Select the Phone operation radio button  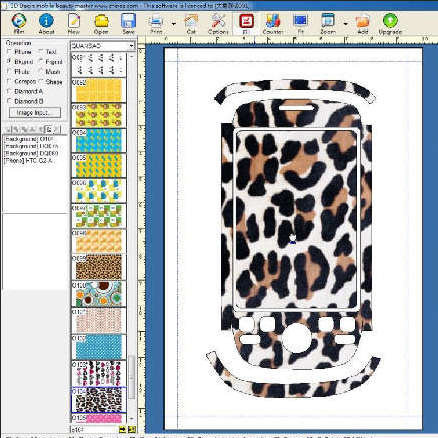pyautogui.click(x=9, y=52)
